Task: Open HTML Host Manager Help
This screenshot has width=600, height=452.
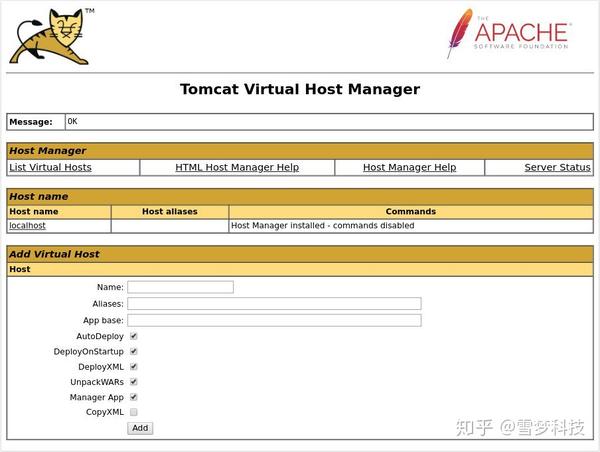Action: click(x=237, y=167)
